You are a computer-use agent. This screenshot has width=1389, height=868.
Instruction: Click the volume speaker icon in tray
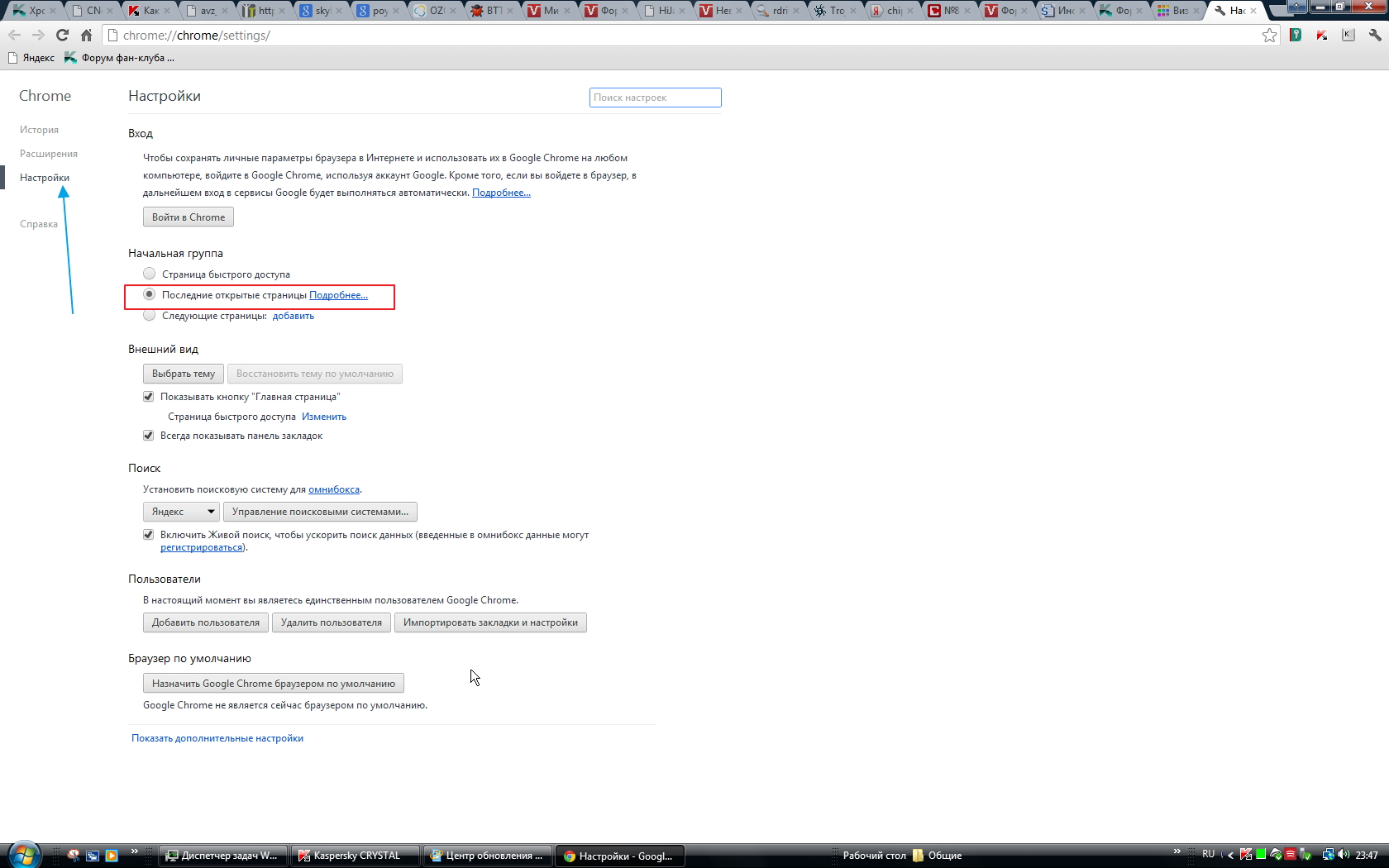pos(1343,855)
